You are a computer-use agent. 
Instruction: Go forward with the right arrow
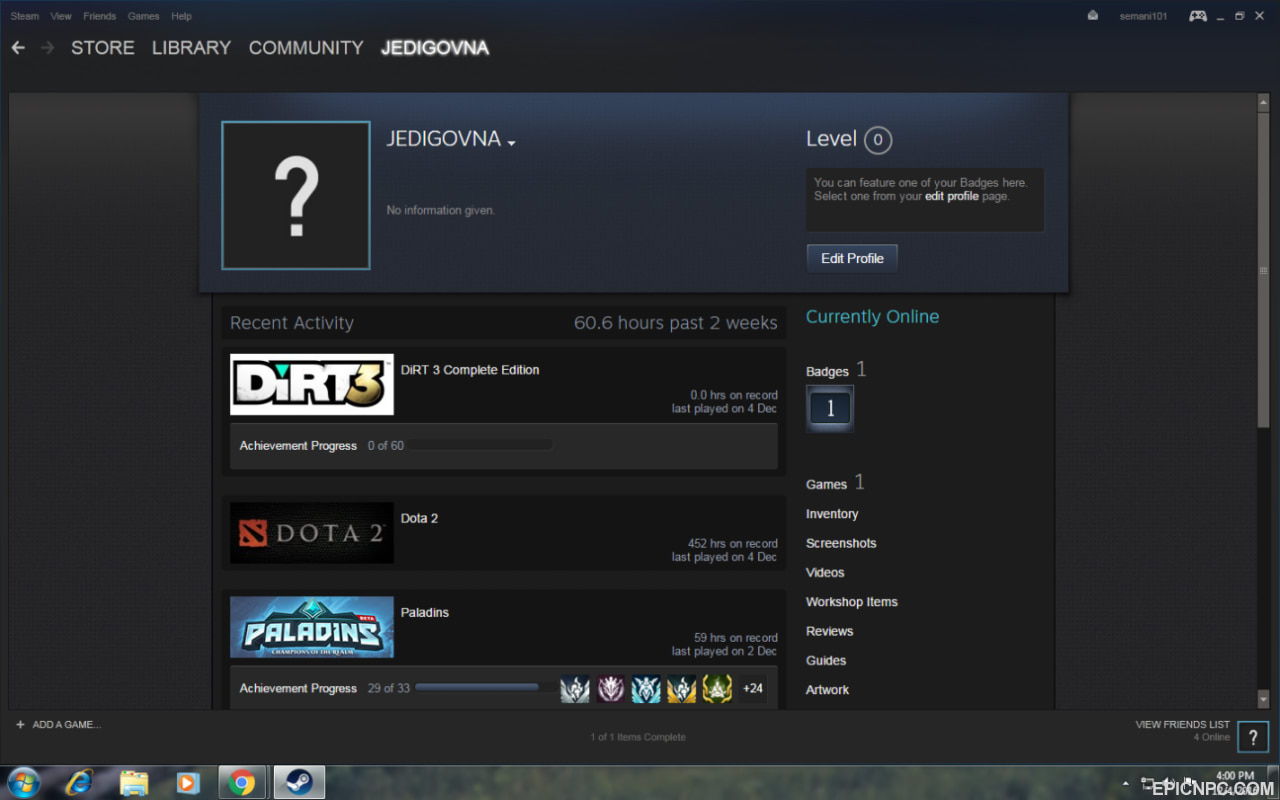point(47,47)
